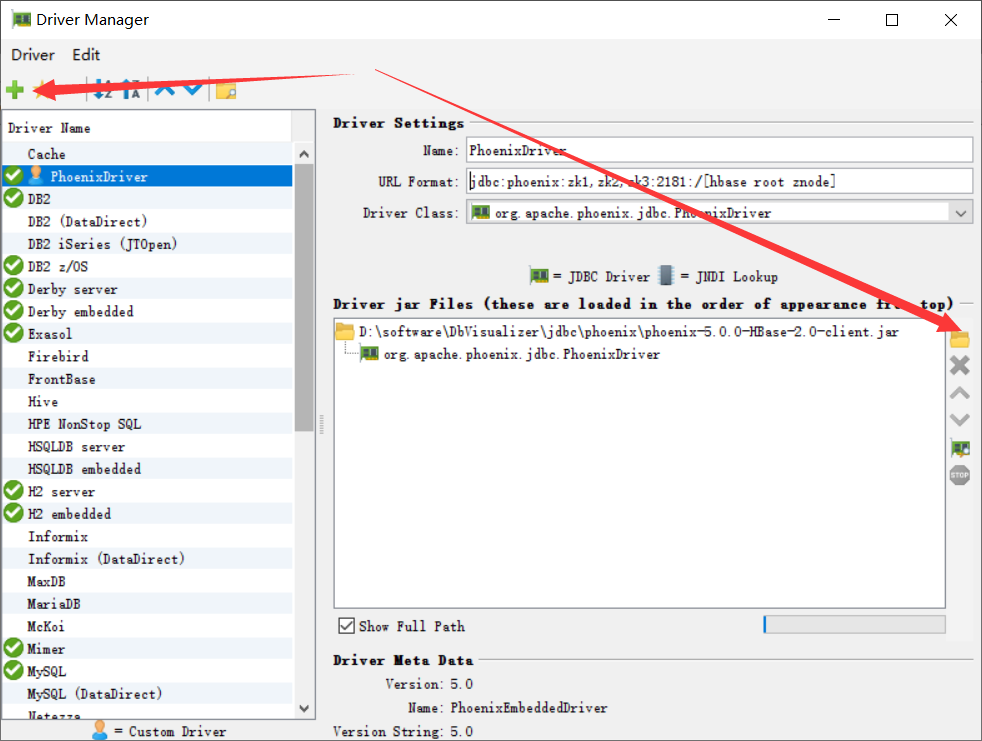This screenshot has height=741, width=982.
Task: Copy driver using the star toolbar icon
Action: coord(40,90)
